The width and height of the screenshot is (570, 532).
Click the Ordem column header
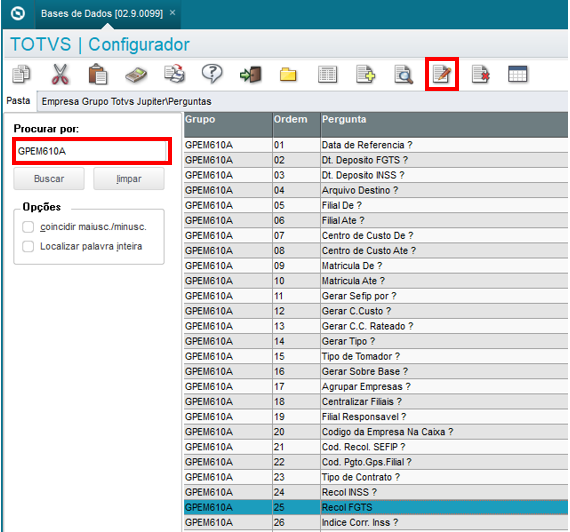296,124
